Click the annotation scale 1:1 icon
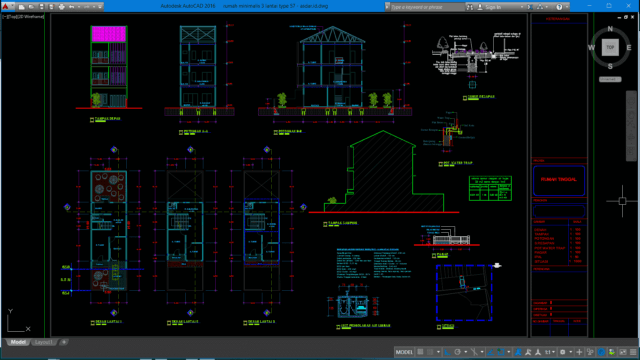This screenshot has height=360, width=640. 548,352
